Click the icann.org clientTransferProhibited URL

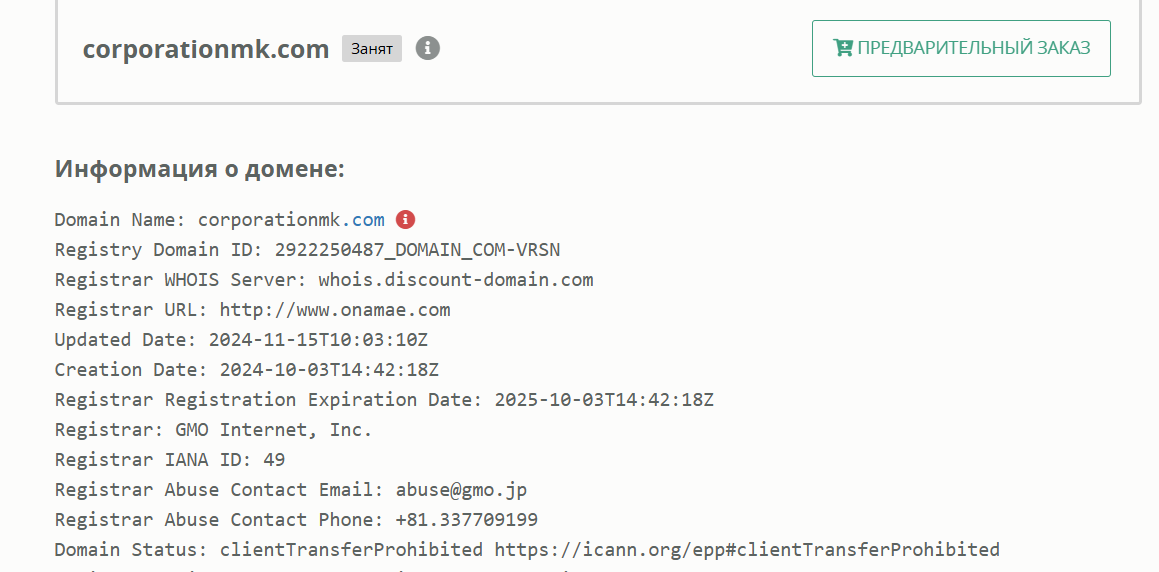pyautogui.click(x=747, y=550)
